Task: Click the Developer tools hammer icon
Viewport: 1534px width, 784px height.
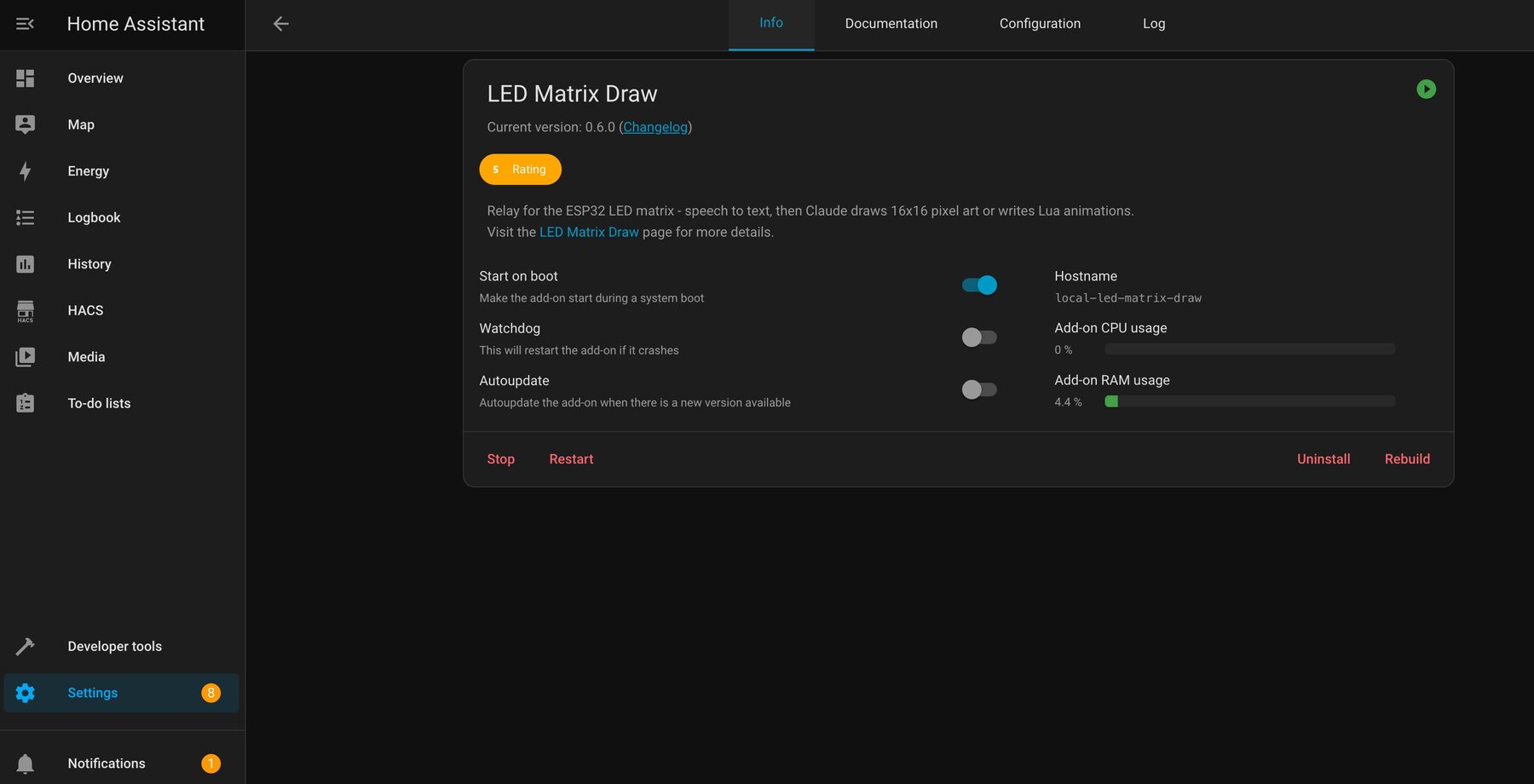Action: tap(26, 647)
